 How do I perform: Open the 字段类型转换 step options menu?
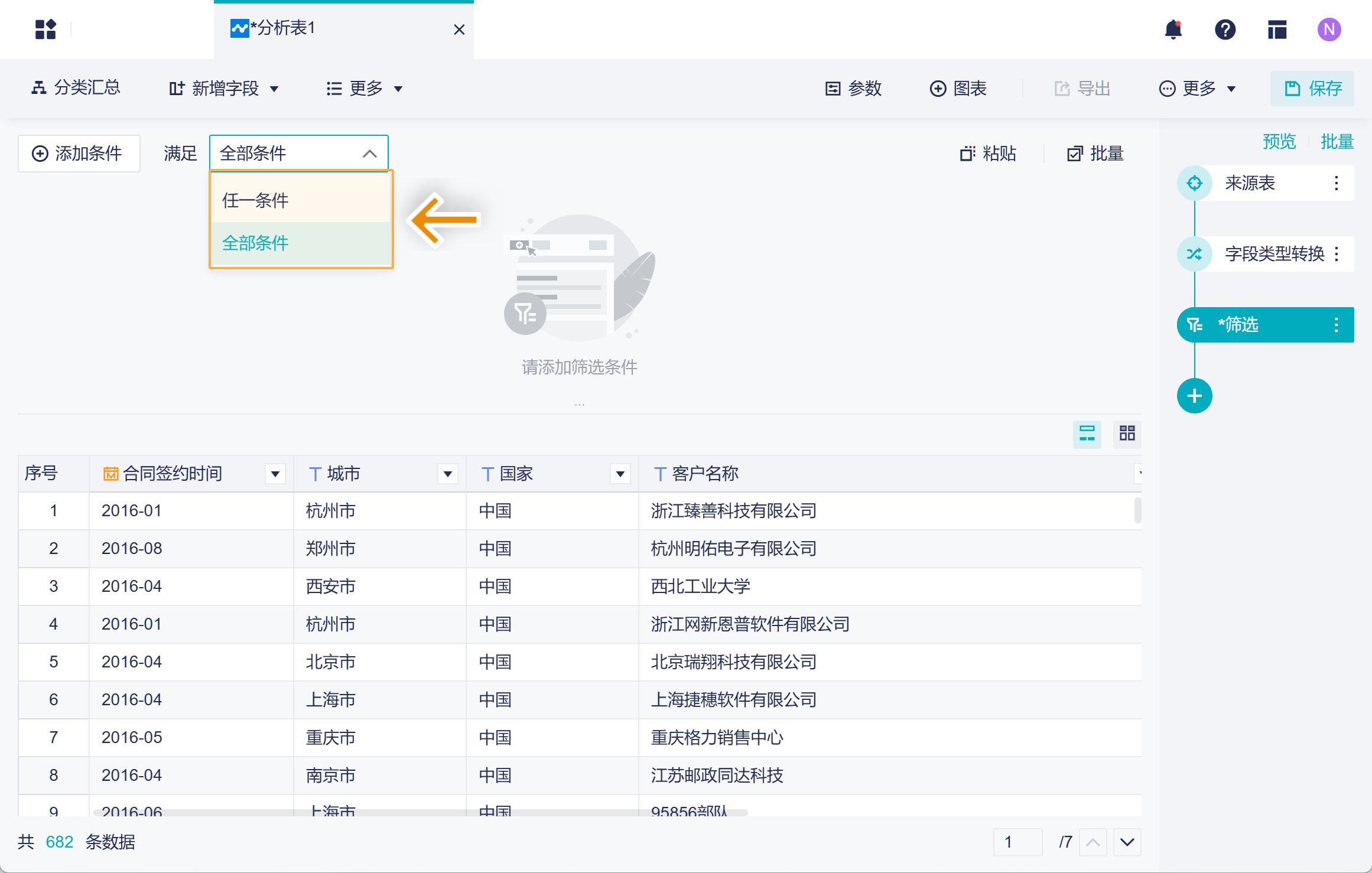point(1336,254)
